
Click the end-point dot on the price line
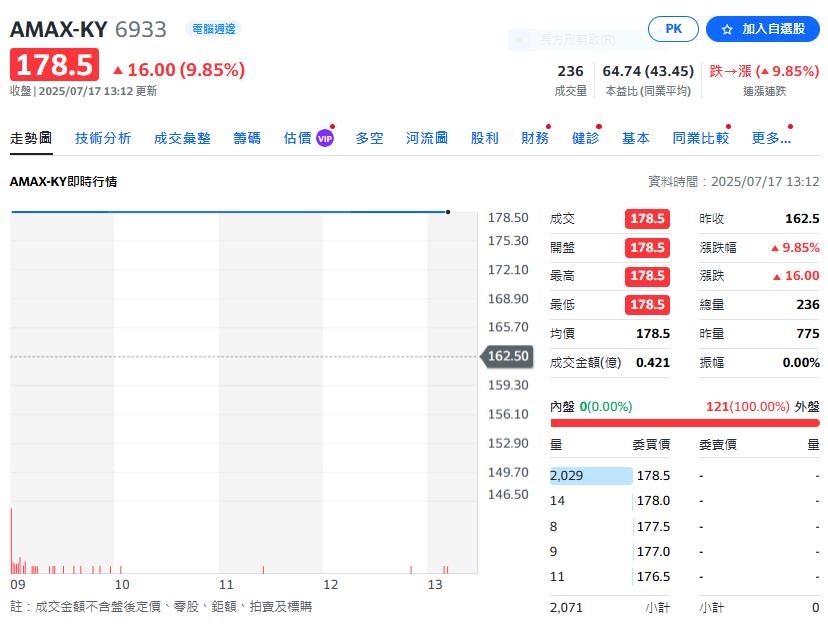tap(447, 212)
